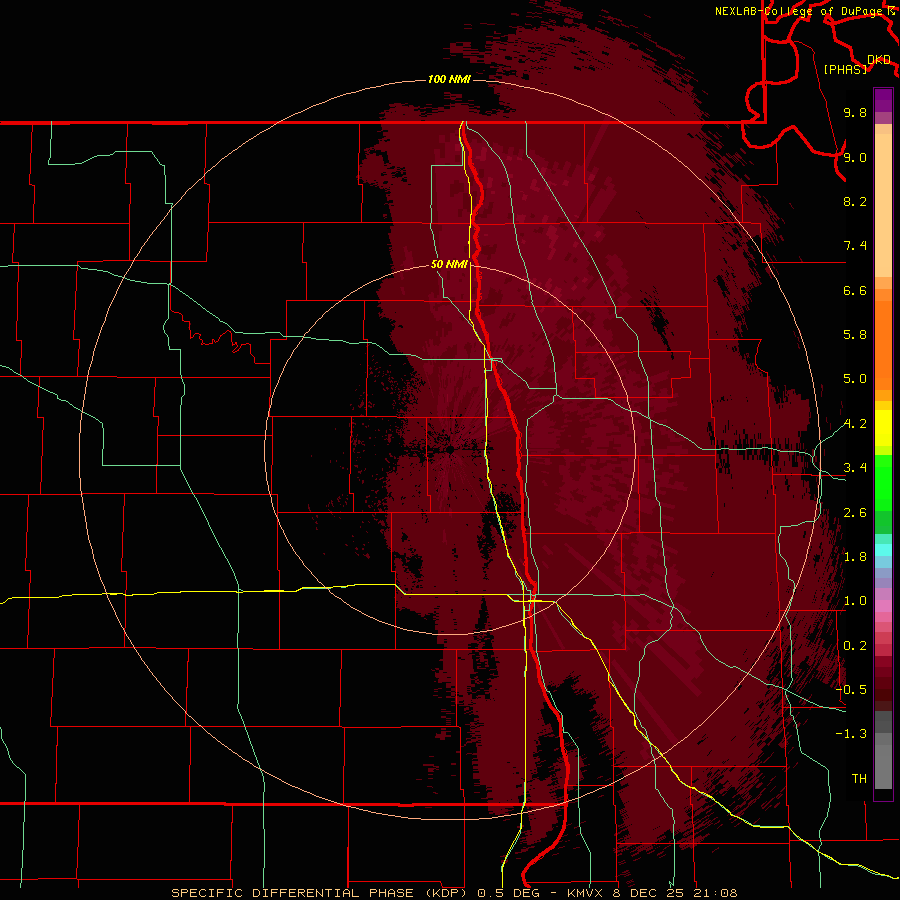
Task: Click the 4.2 value on the color scale
Action: [x=855, y=424]
